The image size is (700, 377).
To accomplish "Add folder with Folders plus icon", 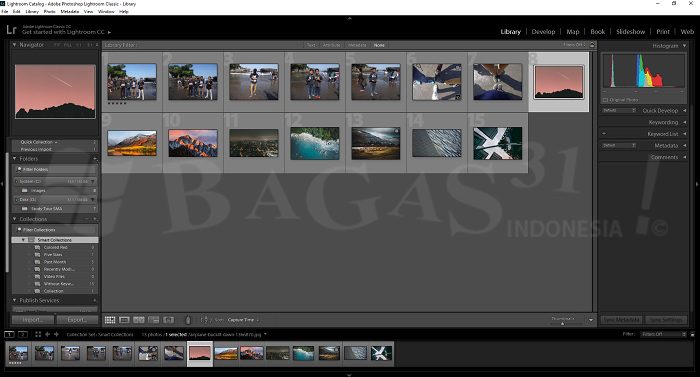I will (95, 159).
